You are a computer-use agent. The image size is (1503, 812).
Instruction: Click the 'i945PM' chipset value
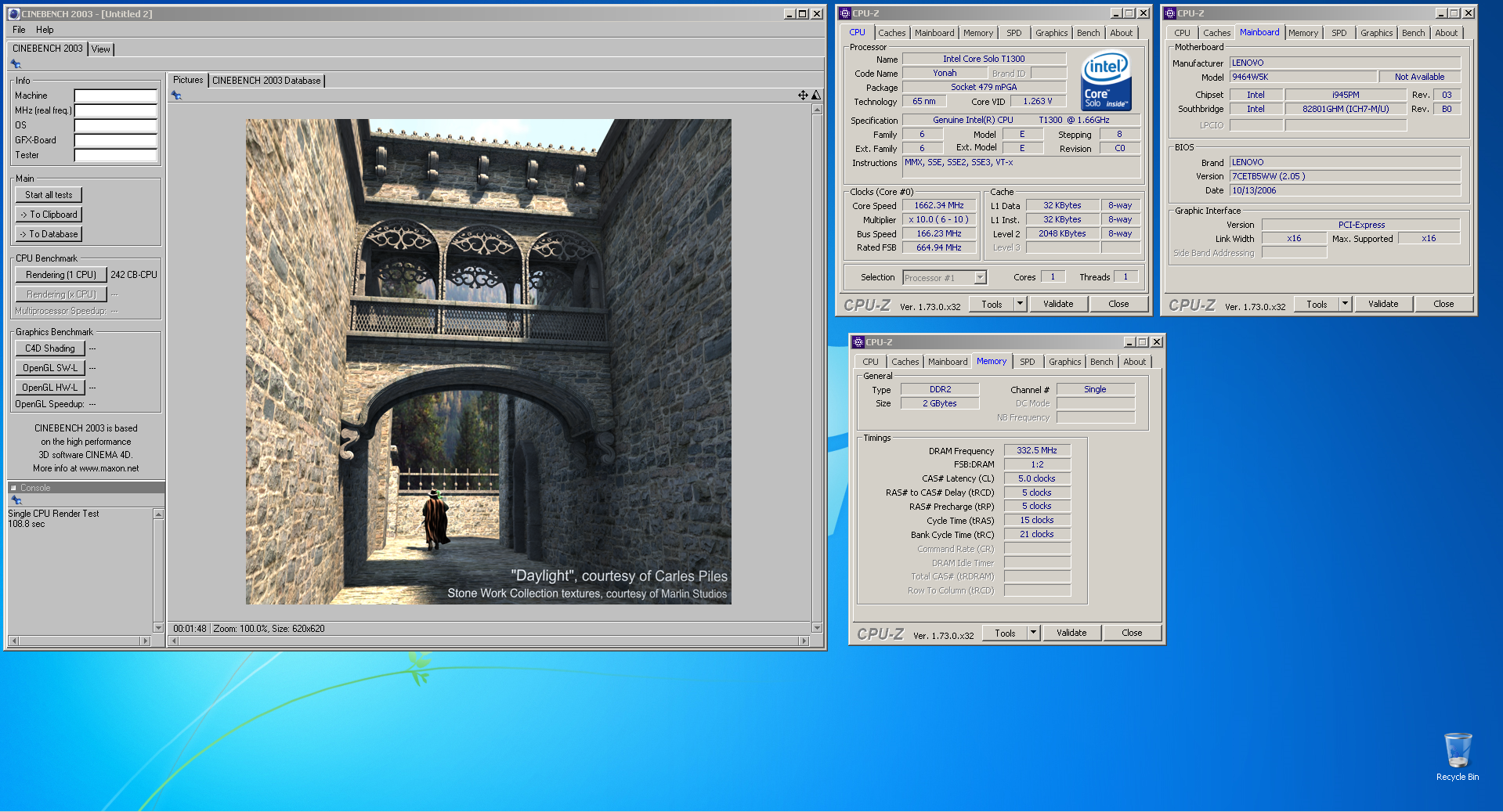point(1346,95)
